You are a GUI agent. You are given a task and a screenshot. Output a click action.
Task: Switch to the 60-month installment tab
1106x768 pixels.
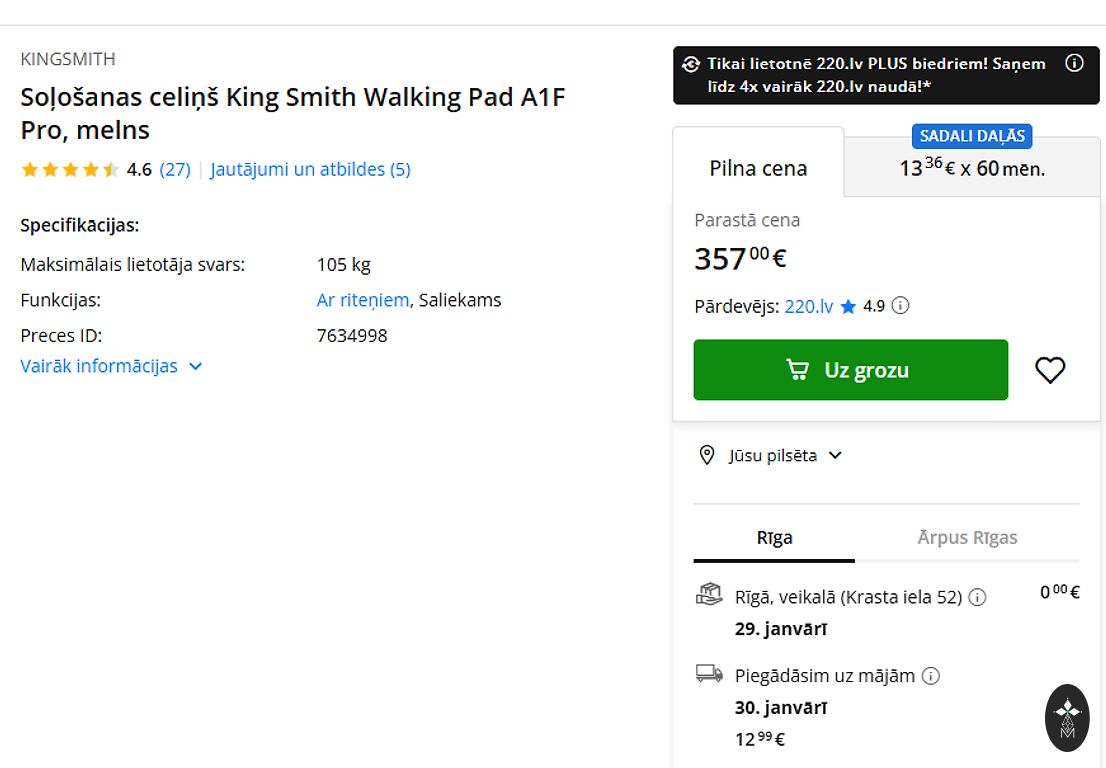click(971, 168)
